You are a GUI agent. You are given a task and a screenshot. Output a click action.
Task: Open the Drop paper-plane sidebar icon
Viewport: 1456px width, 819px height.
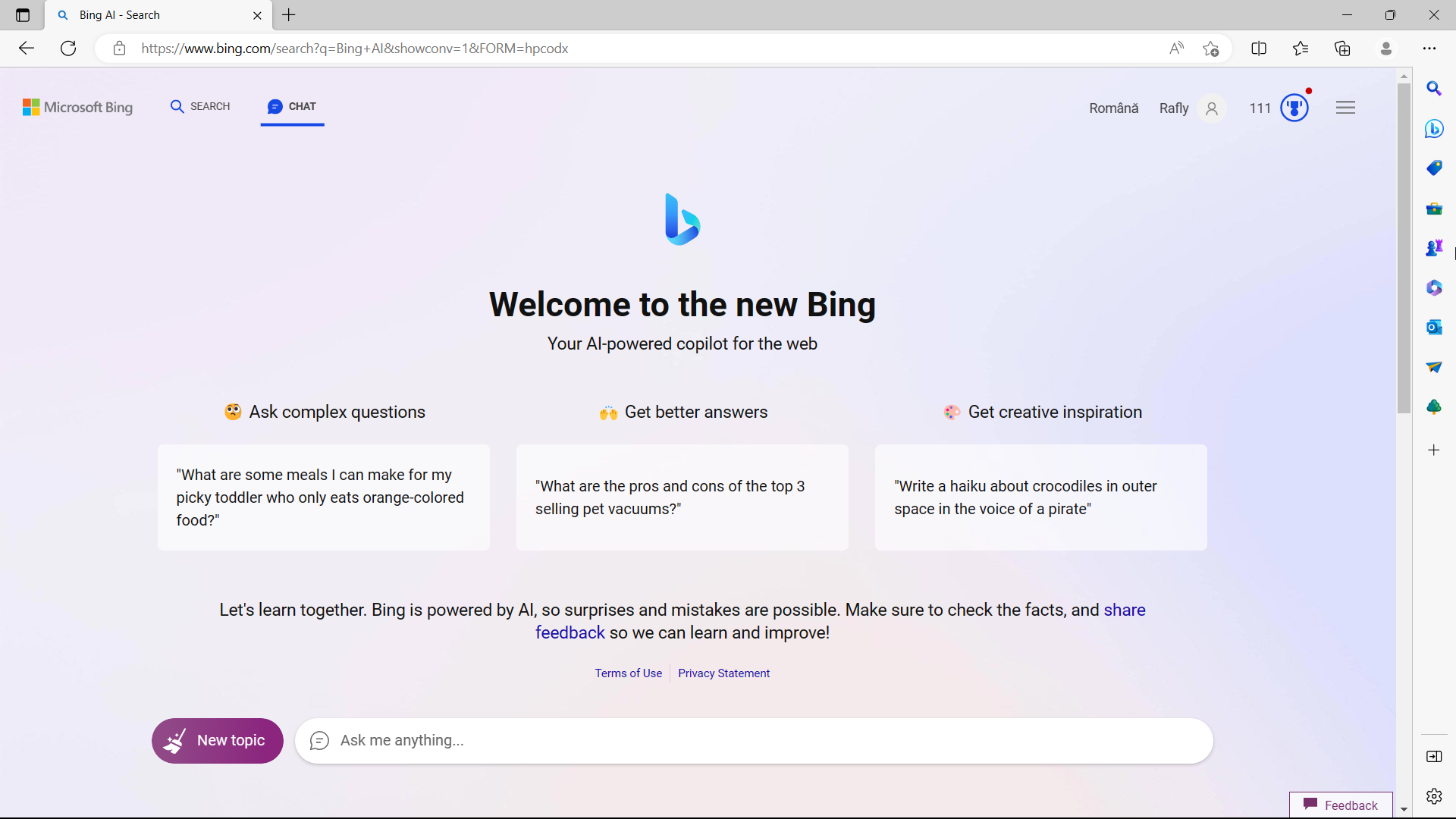tap(1433, 367)
